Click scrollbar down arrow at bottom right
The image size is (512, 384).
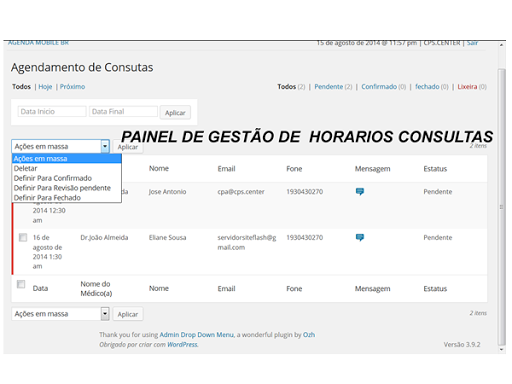click(501, 350)
